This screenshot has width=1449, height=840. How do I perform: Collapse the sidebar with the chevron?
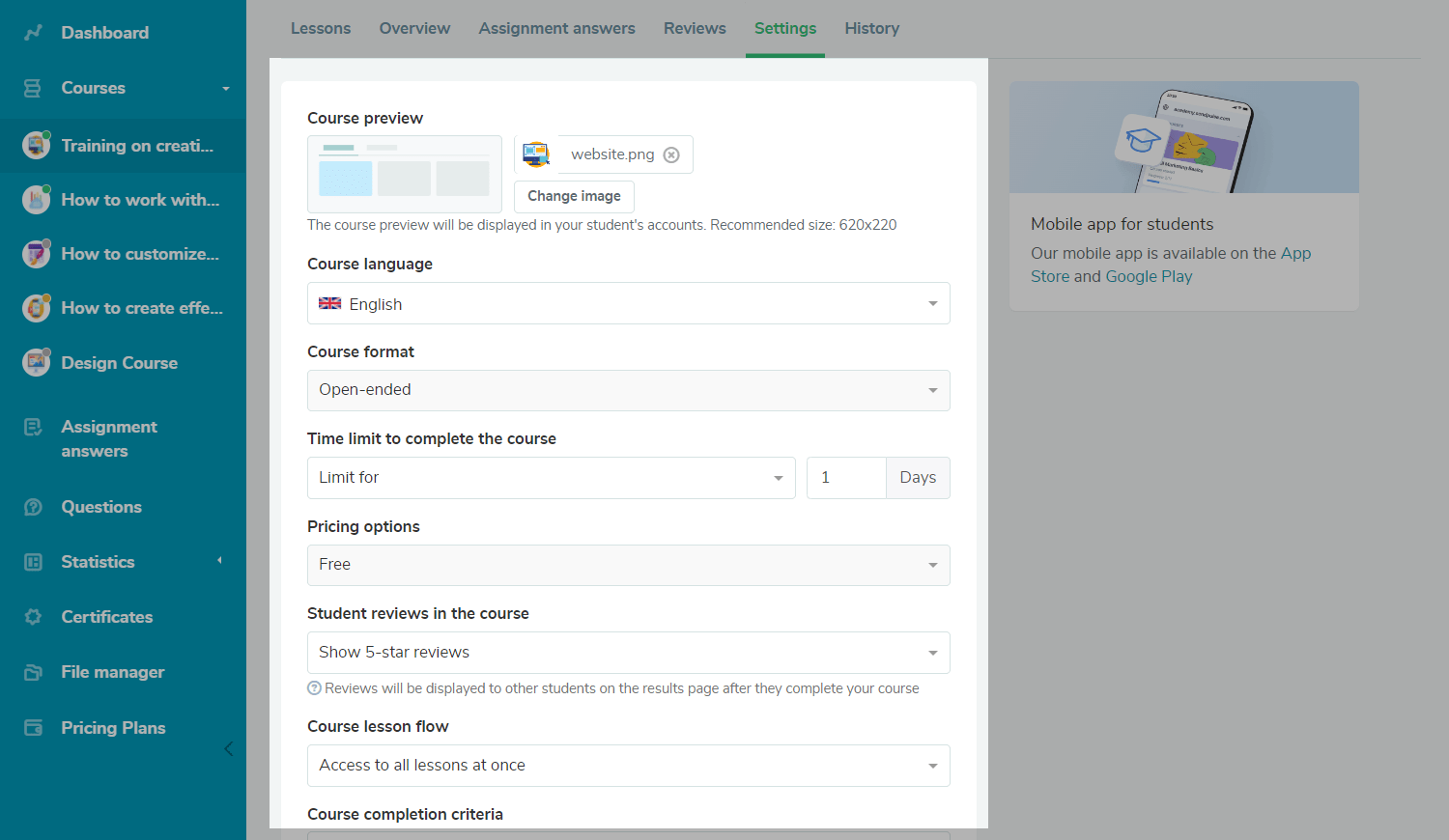[229, 749]
